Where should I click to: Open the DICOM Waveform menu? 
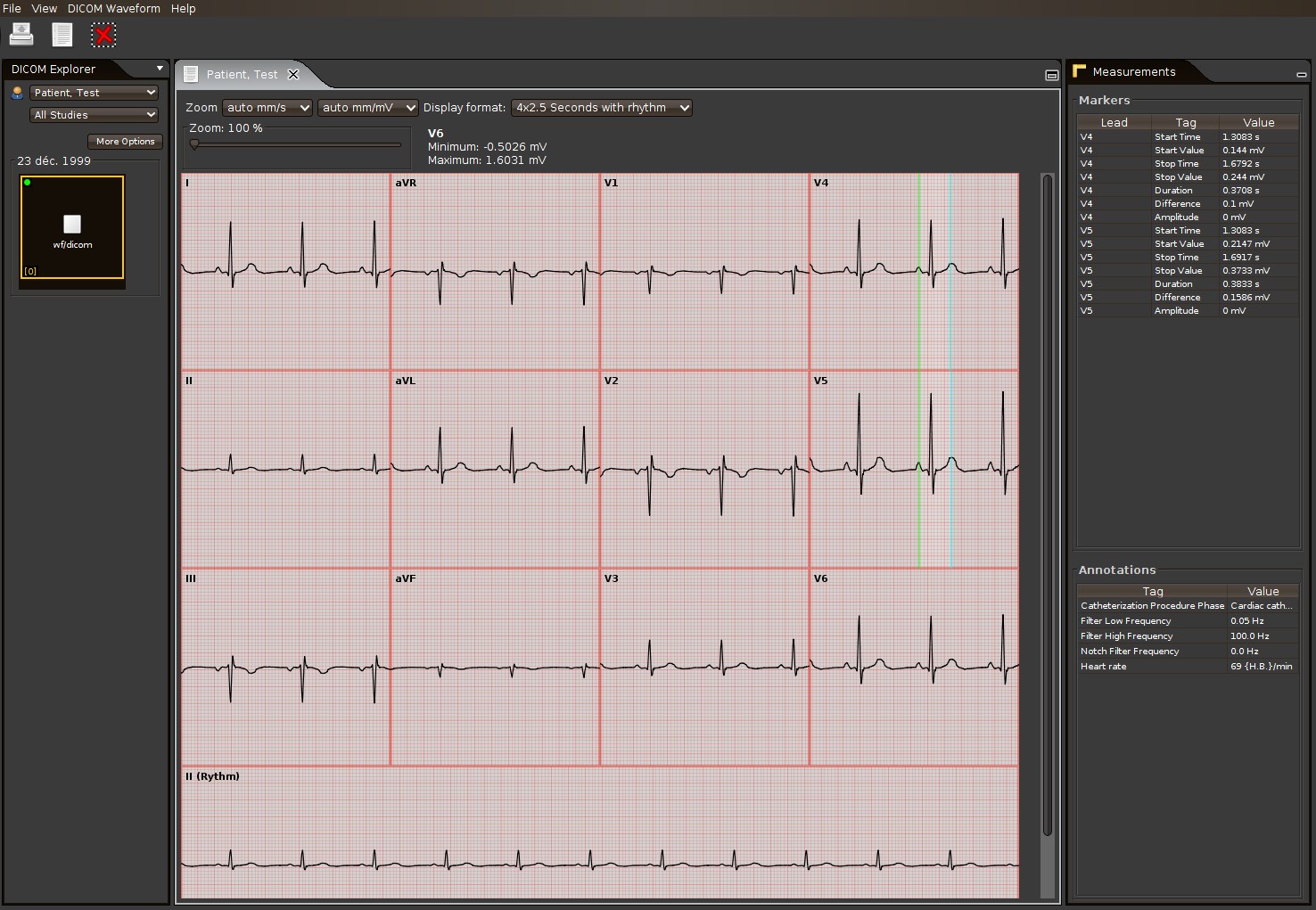click(x=114, y=8)
